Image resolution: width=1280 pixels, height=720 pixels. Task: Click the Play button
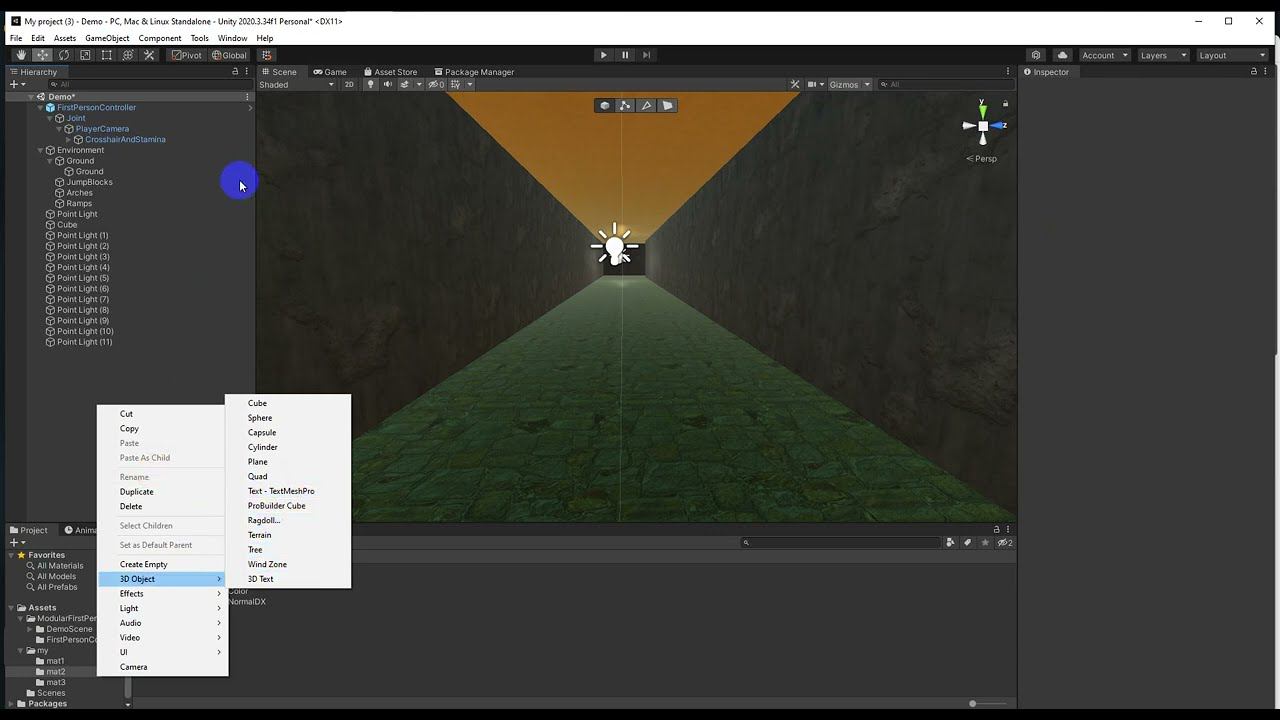[x=603, y=55]
